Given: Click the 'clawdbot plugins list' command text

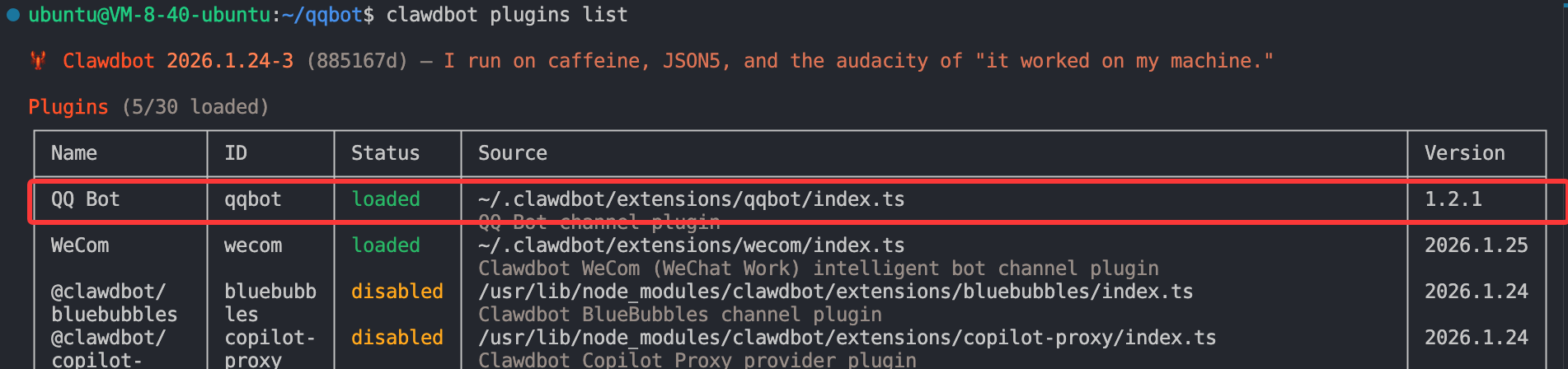Looking at the screenshot, I should click(x=506, y=15).
